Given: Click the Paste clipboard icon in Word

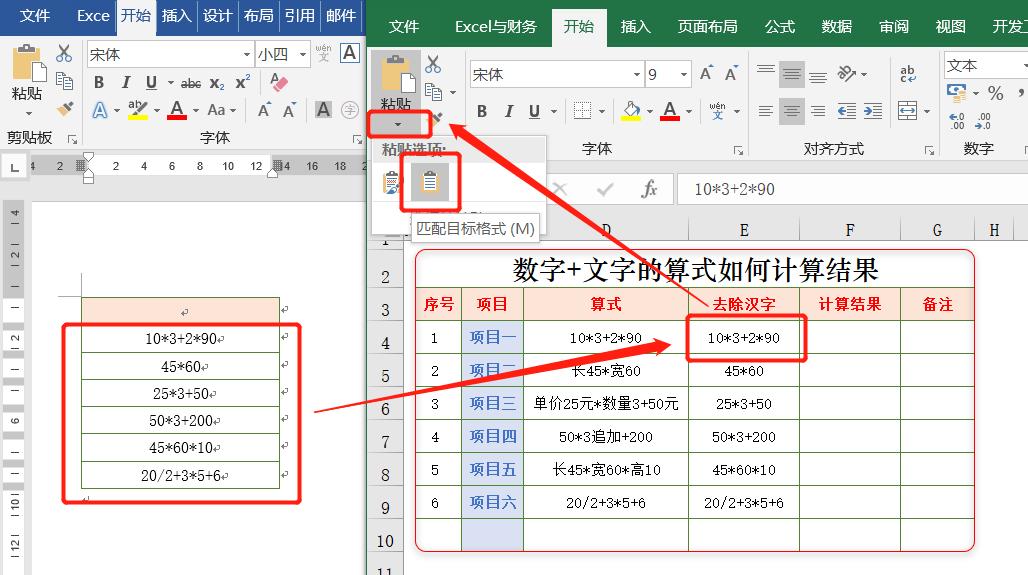Looking at the screenshot, I should [x=28, y=64].
